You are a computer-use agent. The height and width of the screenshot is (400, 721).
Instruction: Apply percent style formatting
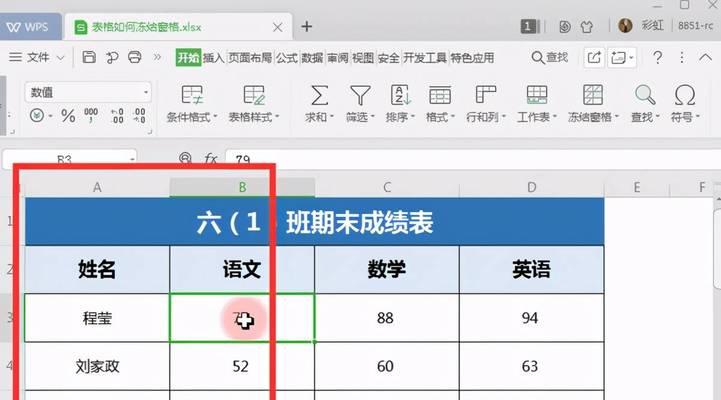[x=68, y=115]
